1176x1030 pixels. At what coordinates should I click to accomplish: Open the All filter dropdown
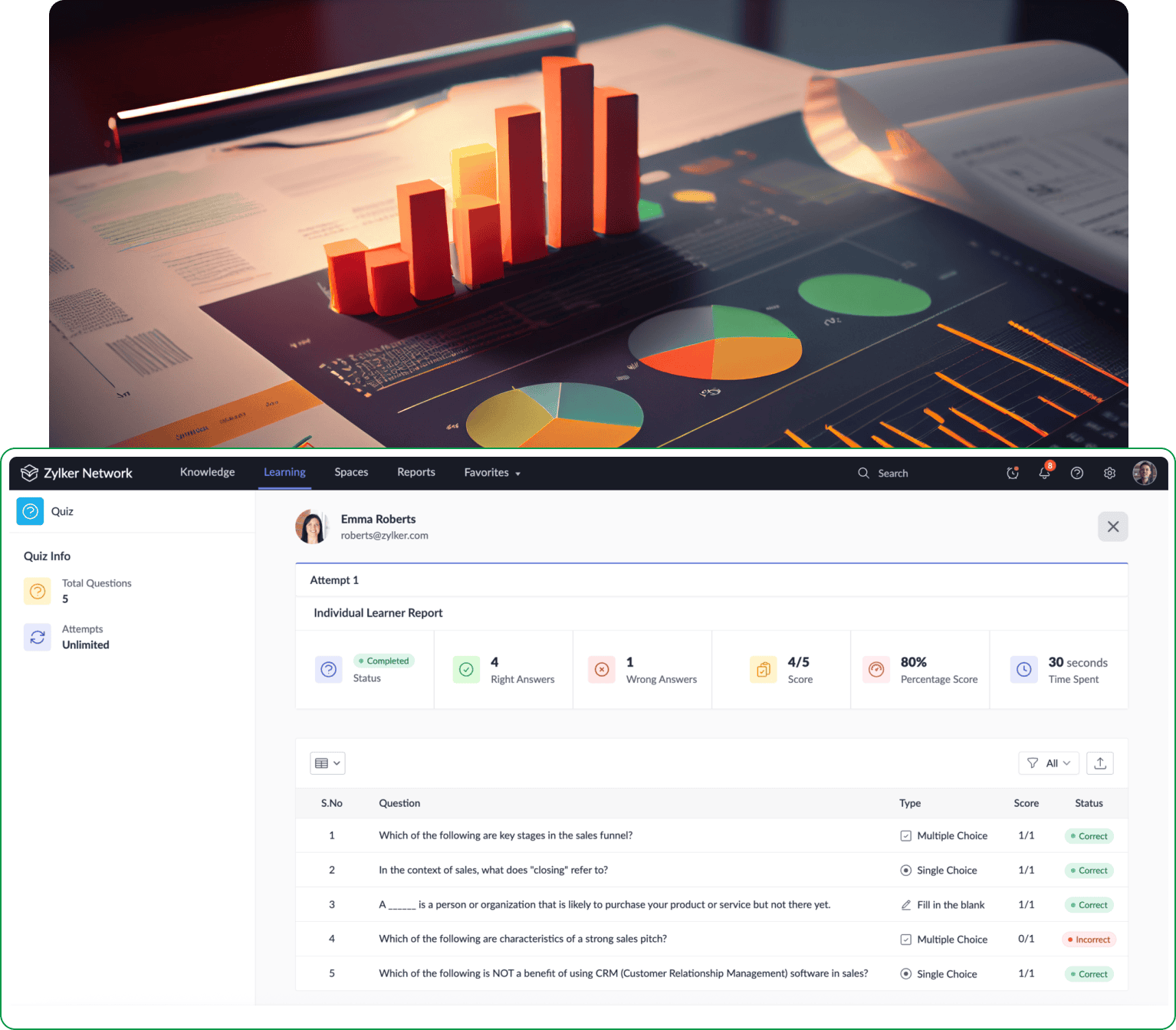1049,763
